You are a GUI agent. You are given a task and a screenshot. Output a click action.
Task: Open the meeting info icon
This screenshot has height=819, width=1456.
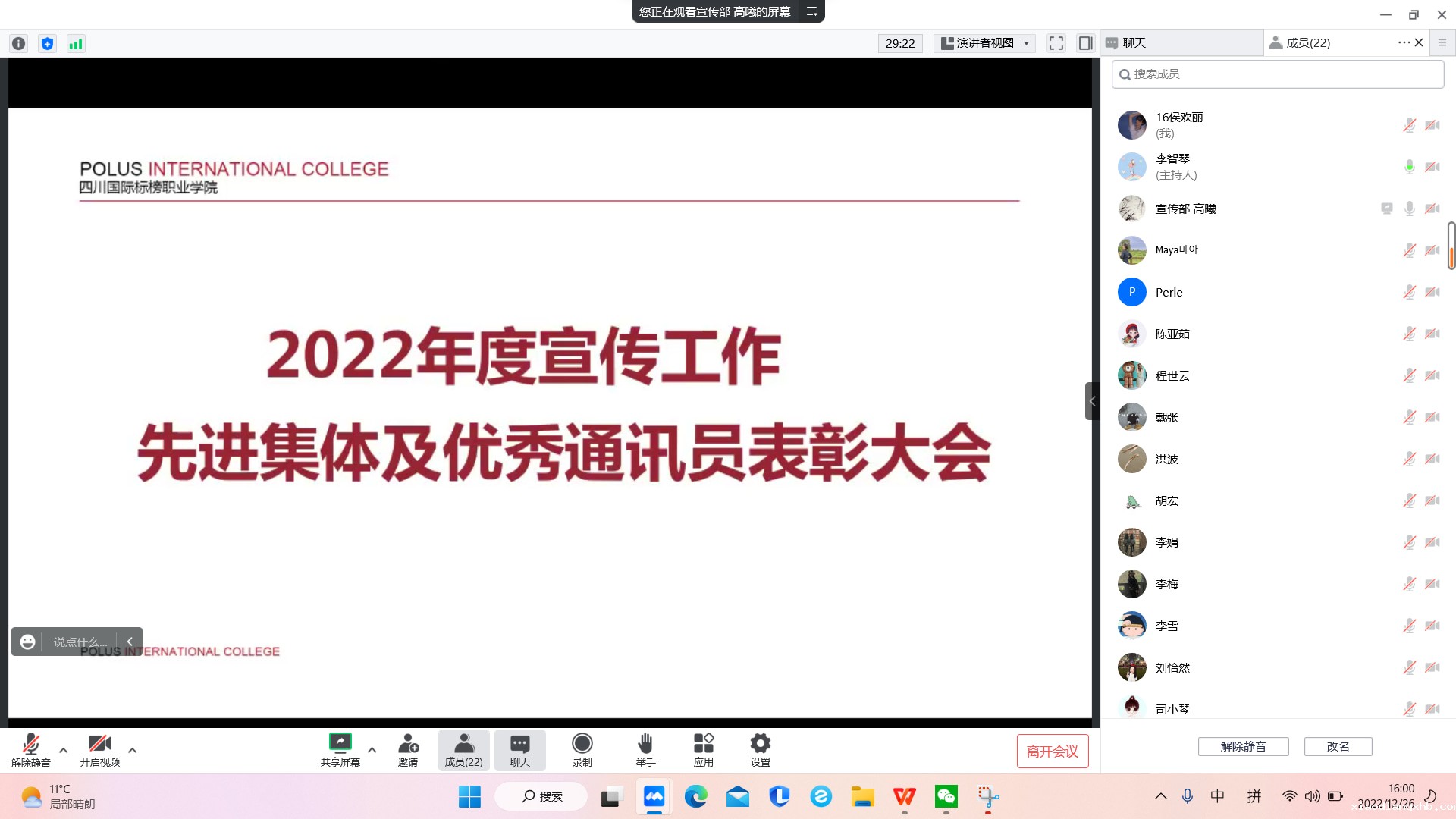click(19, 43)
